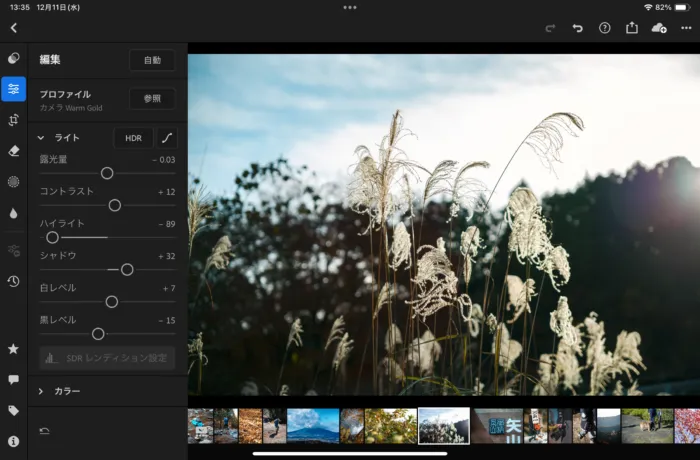Select the Healing eraser tool
This screenshot has width=700, height=460.
pyautogui.click(x=14, y=151)
